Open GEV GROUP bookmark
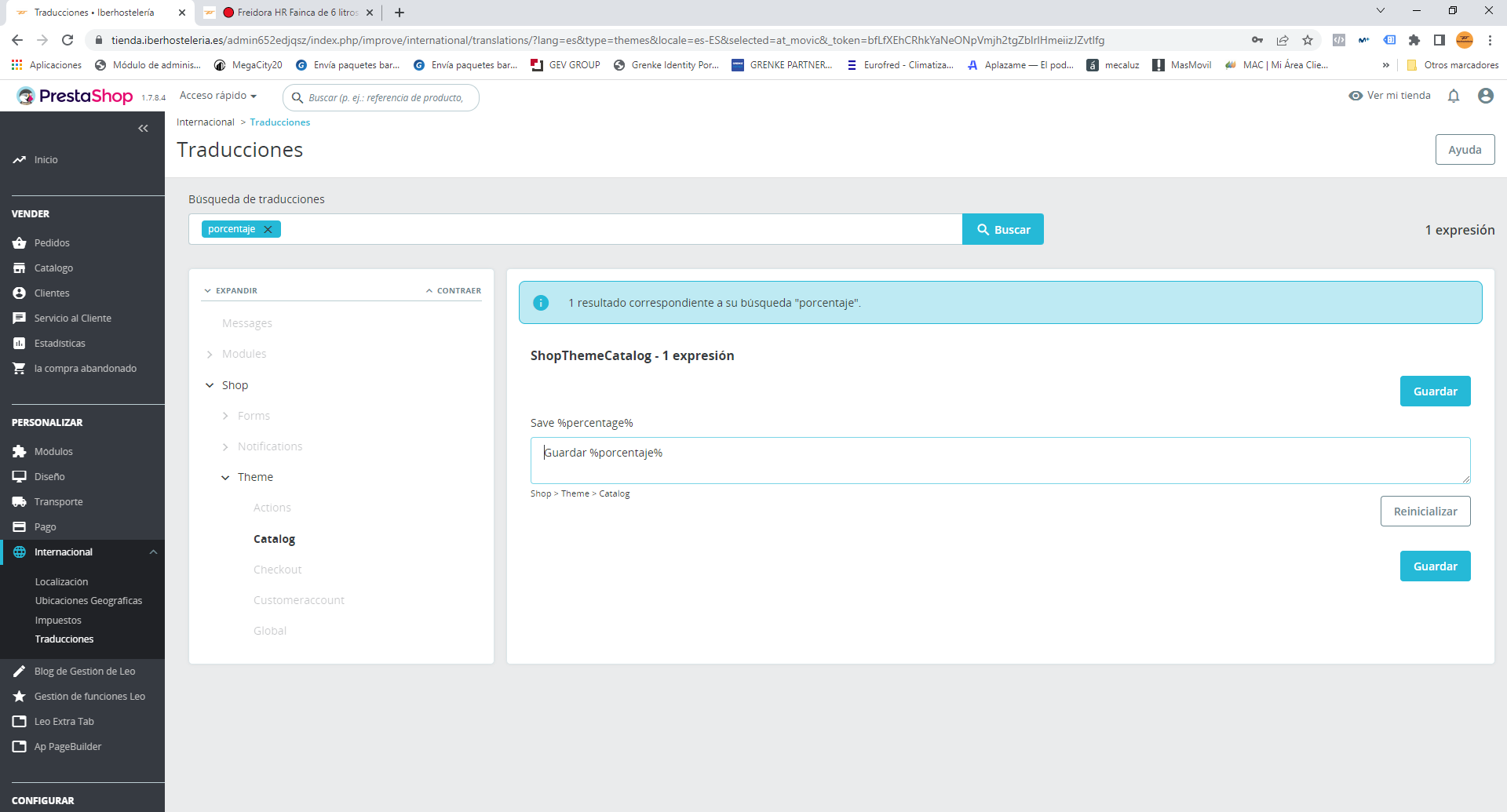1507x812 pixels. 565,65
